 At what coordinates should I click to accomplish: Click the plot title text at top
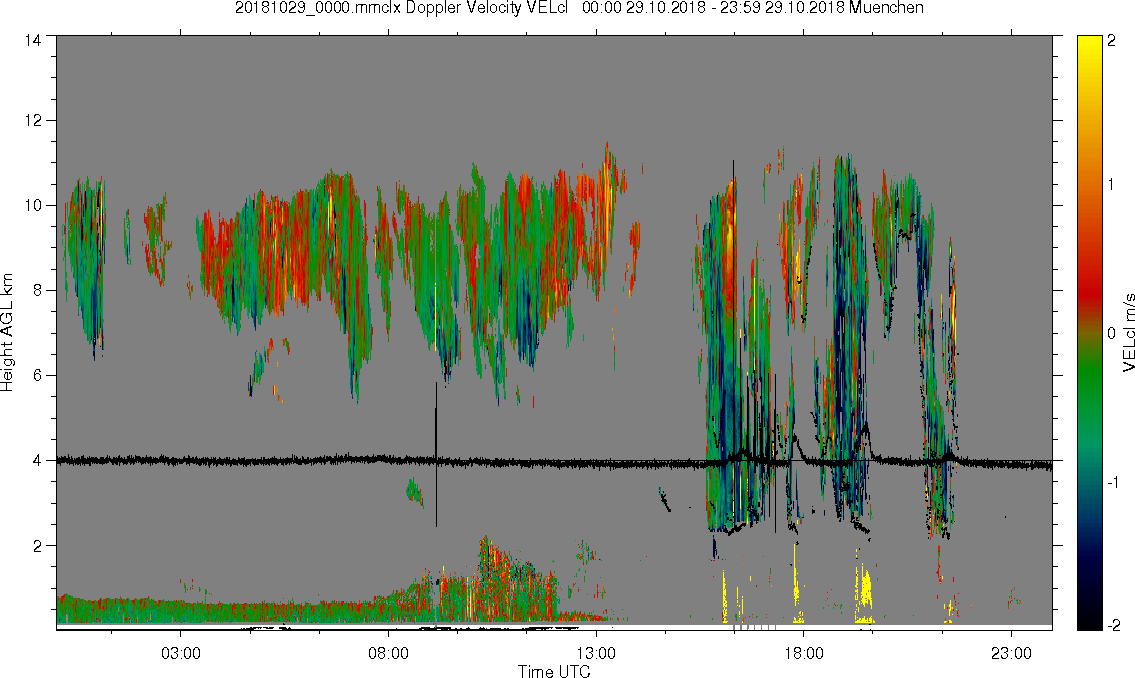click(x=579, y=8)
